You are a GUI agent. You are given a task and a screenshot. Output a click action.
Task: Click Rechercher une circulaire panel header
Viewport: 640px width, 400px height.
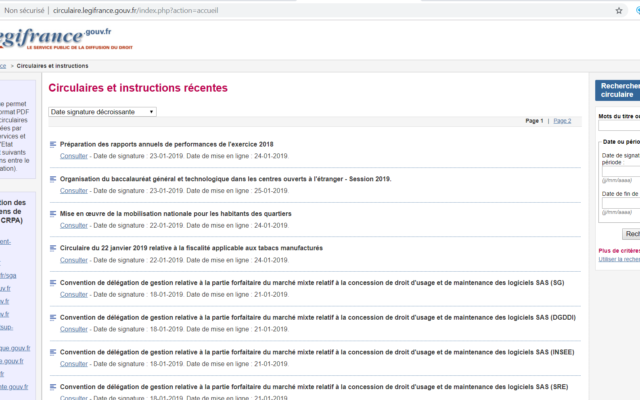pyautogui.click(x=618, y=90)
